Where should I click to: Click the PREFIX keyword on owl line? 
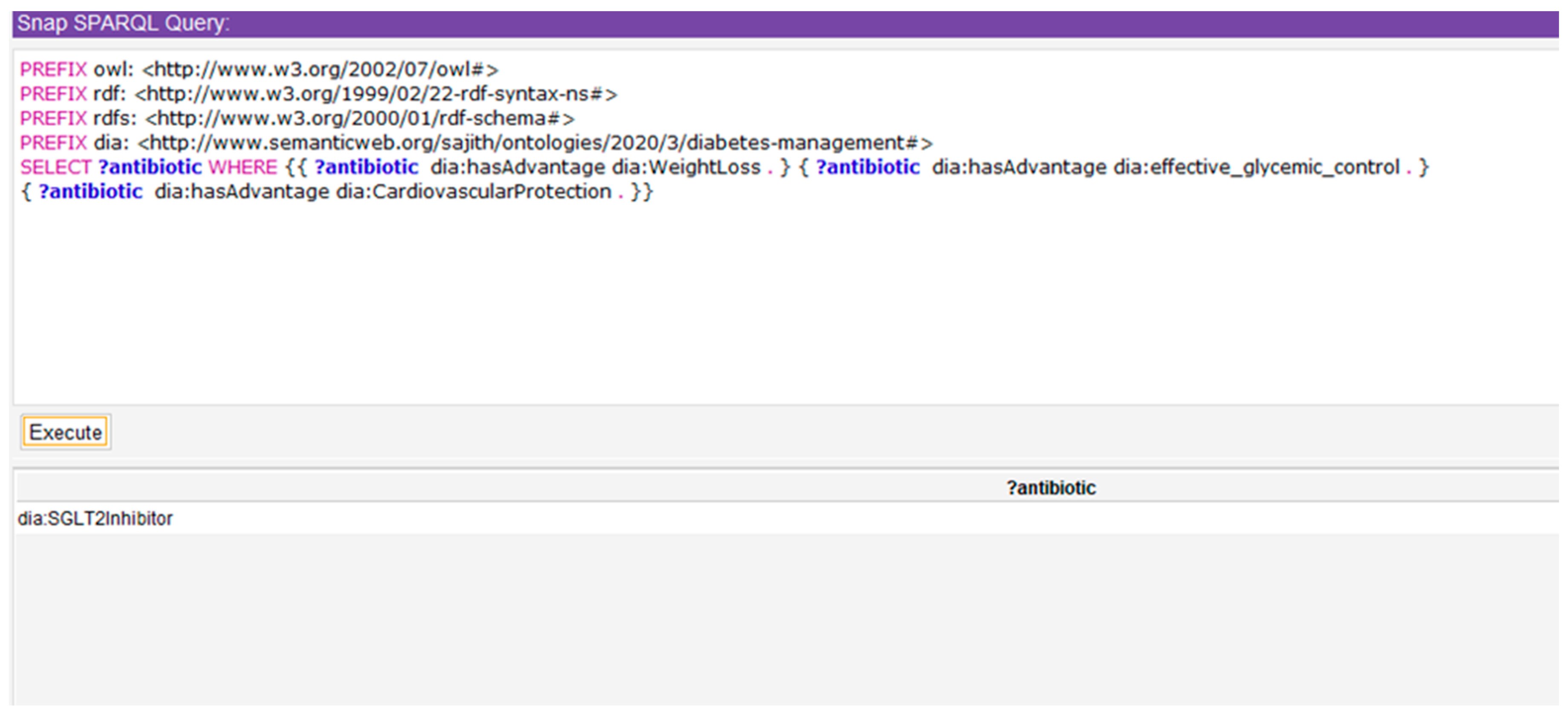pyautogui.click(x=54, y=69)
